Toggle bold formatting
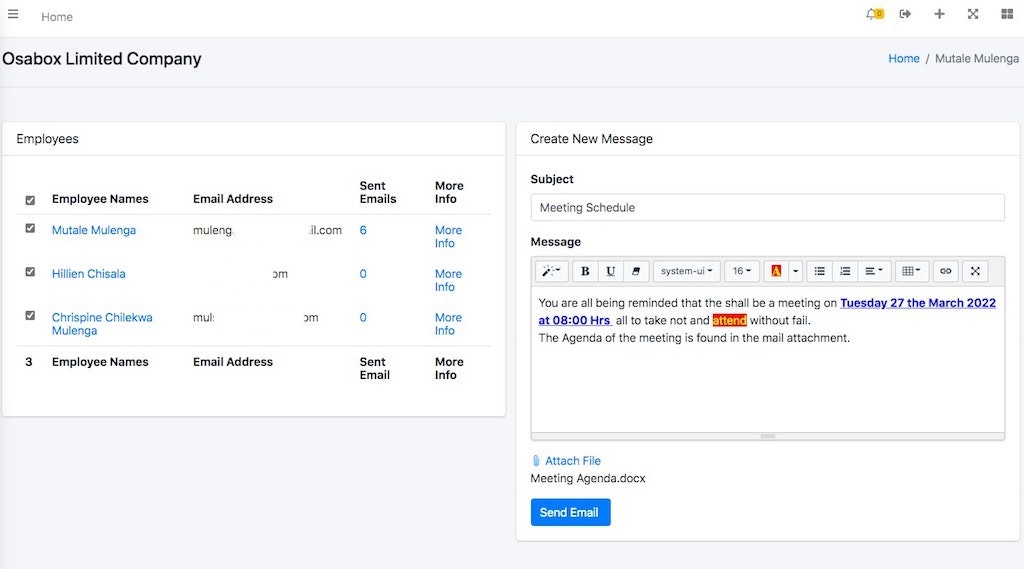This screenshot has height=569, width=1024. pos(585,271)
